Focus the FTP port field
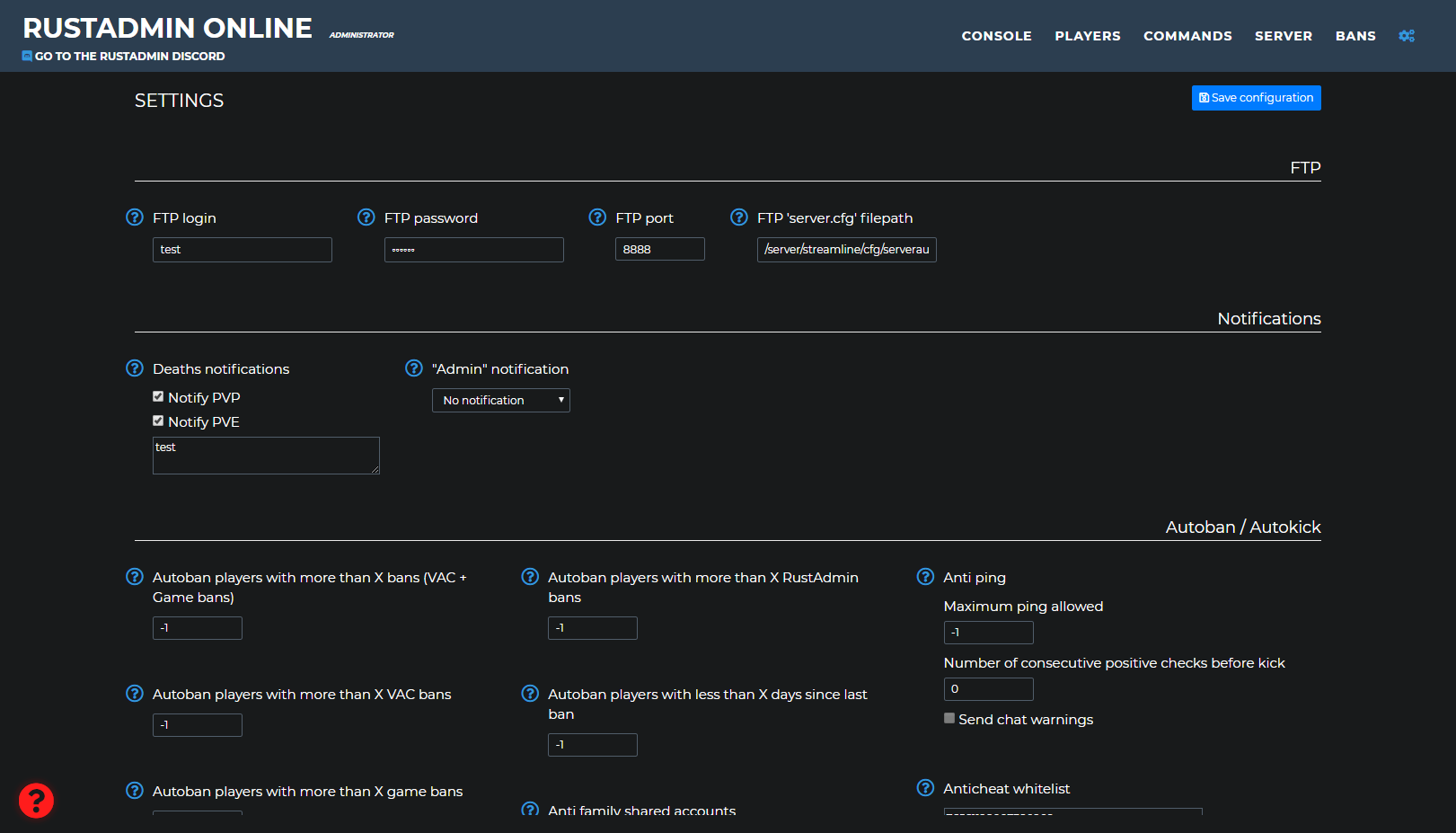Screen dimensions: 1456x833 pyautogui.click(x=660, y=249)
